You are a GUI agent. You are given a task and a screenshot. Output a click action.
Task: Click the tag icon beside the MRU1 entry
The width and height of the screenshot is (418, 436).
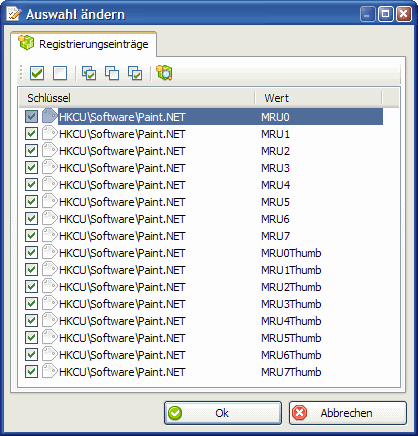coord(50,134)
